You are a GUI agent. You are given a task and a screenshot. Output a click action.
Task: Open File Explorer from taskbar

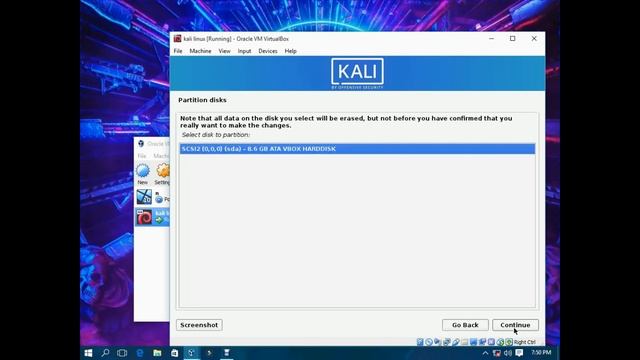pyautogui.click(x=157, y=353)
